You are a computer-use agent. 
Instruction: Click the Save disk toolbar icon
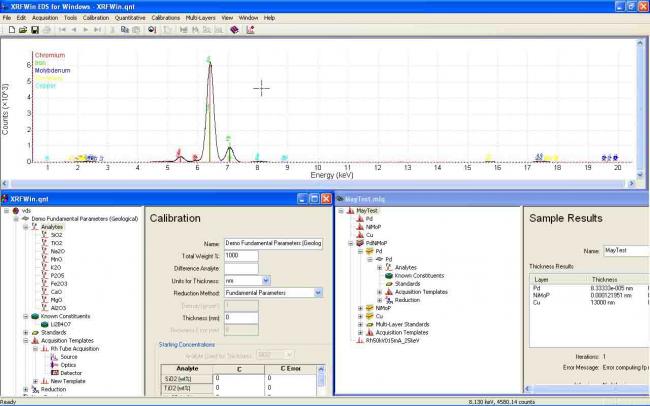coord(33,30)
